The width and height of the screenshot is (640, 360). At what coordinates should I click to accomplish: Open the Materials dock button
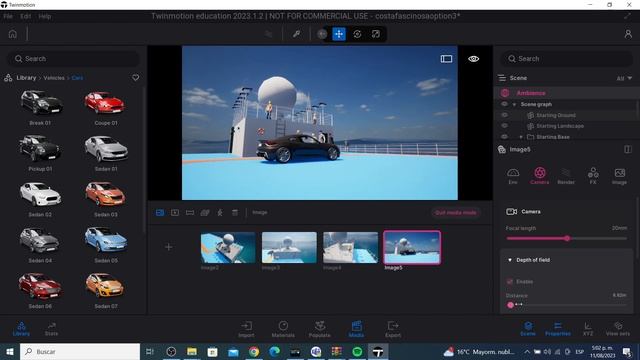(x=283, y=329)
